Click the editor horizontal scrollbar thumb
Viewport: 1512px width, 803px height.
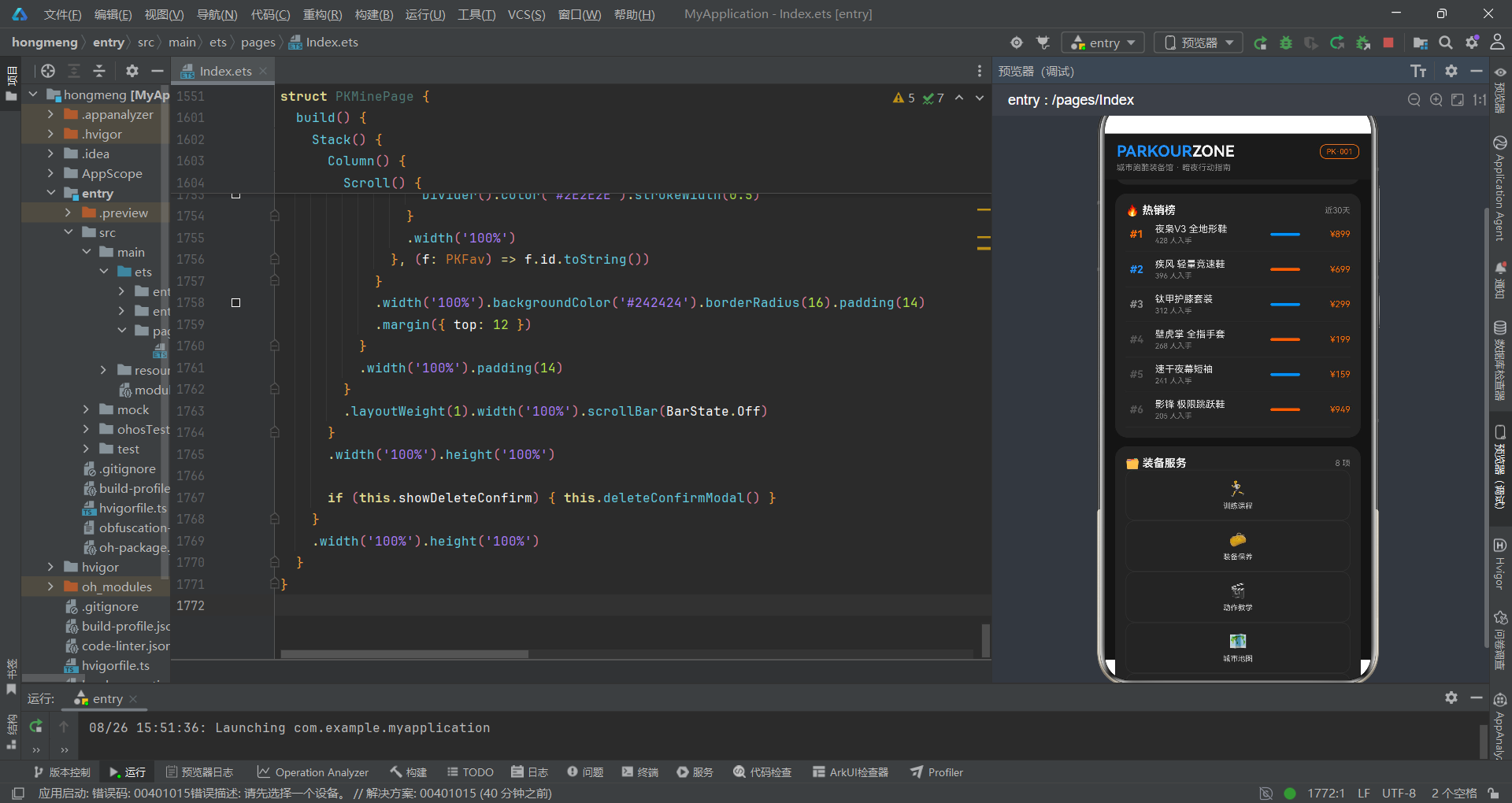click(x=404, y=654)
